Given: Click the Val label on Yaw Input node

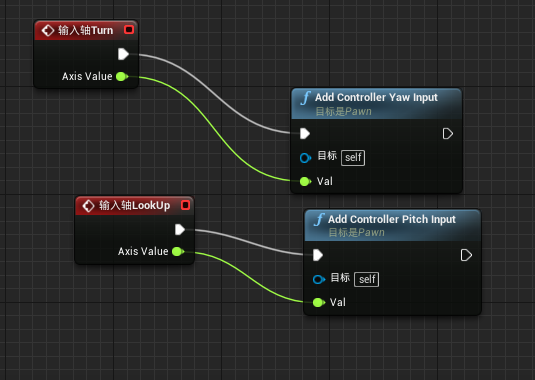Looking at the screenshot, I should point(324,181).
